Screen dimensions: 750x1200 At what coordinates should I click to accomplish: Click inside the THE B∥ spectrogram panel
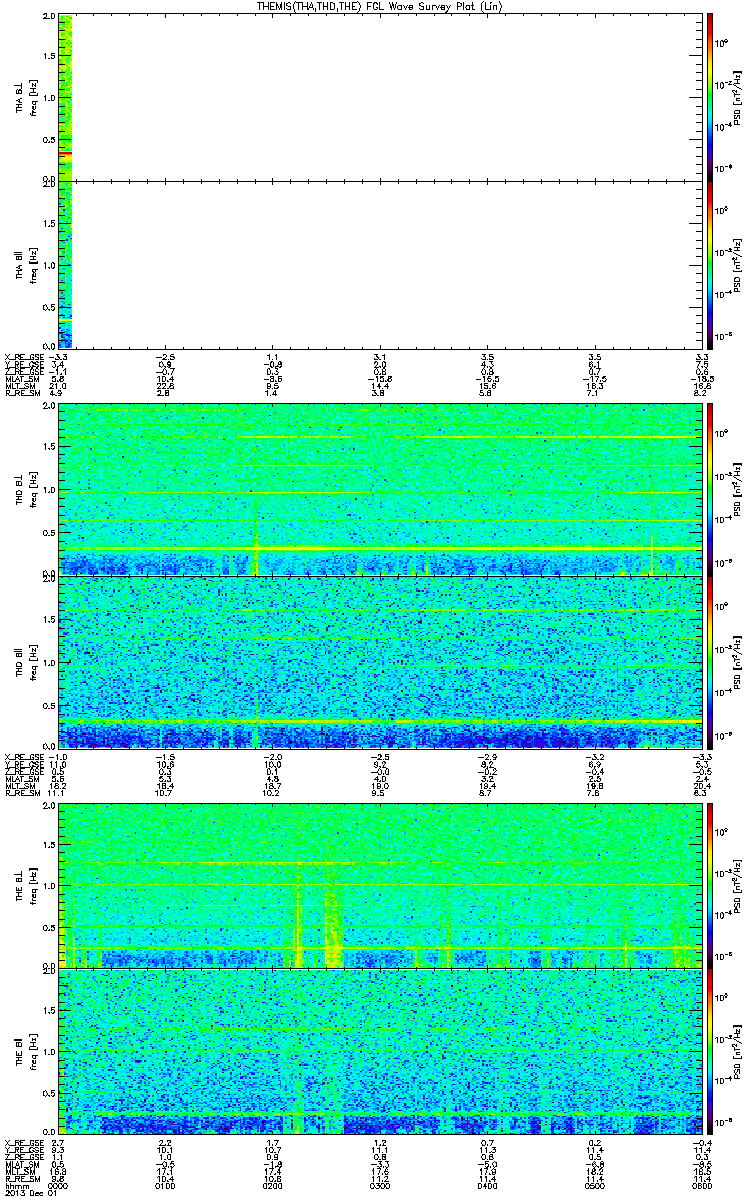pyautogui.click(x=378, y=1051)
